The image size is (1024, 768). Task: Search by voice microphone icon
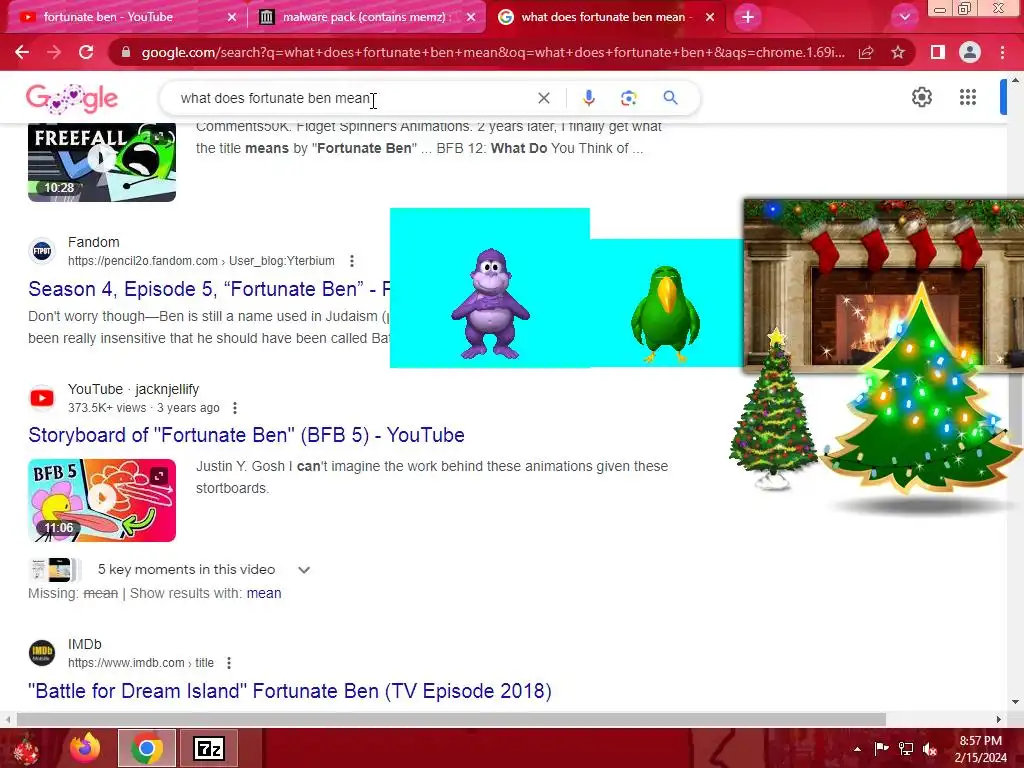click(x=588, y=98)
